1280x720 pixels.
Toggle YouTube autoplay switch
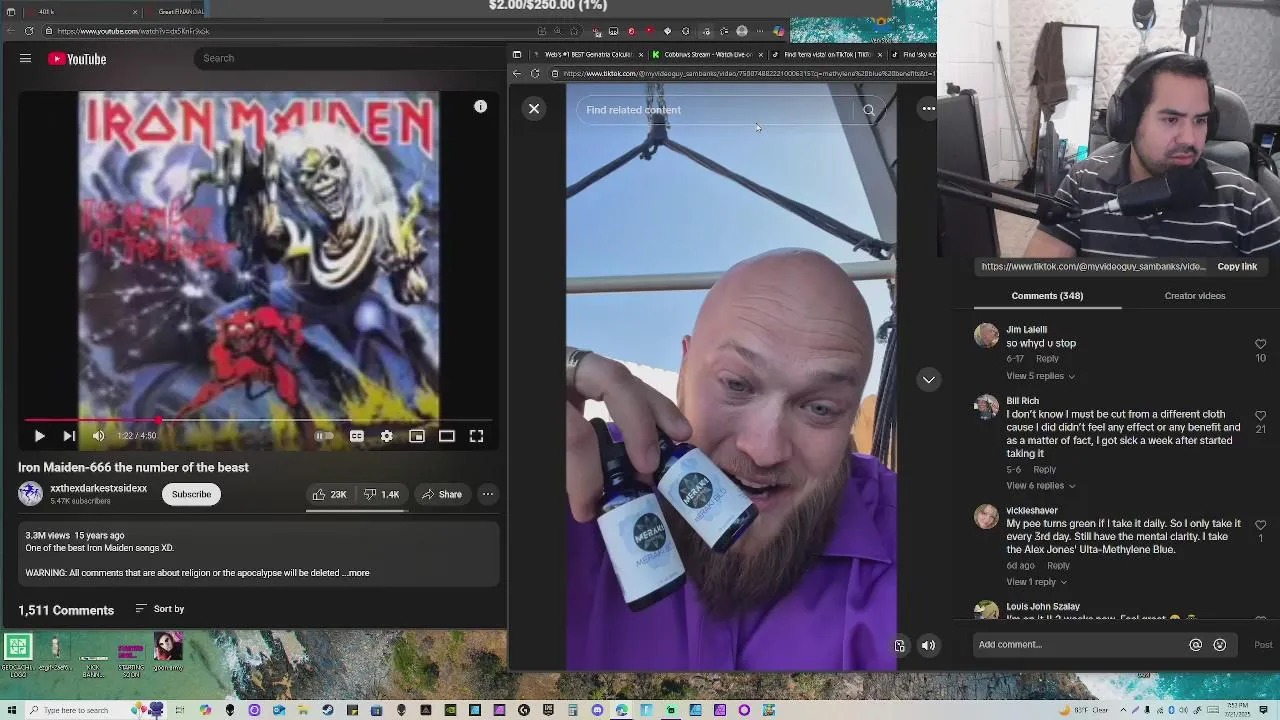coord(324,436)
